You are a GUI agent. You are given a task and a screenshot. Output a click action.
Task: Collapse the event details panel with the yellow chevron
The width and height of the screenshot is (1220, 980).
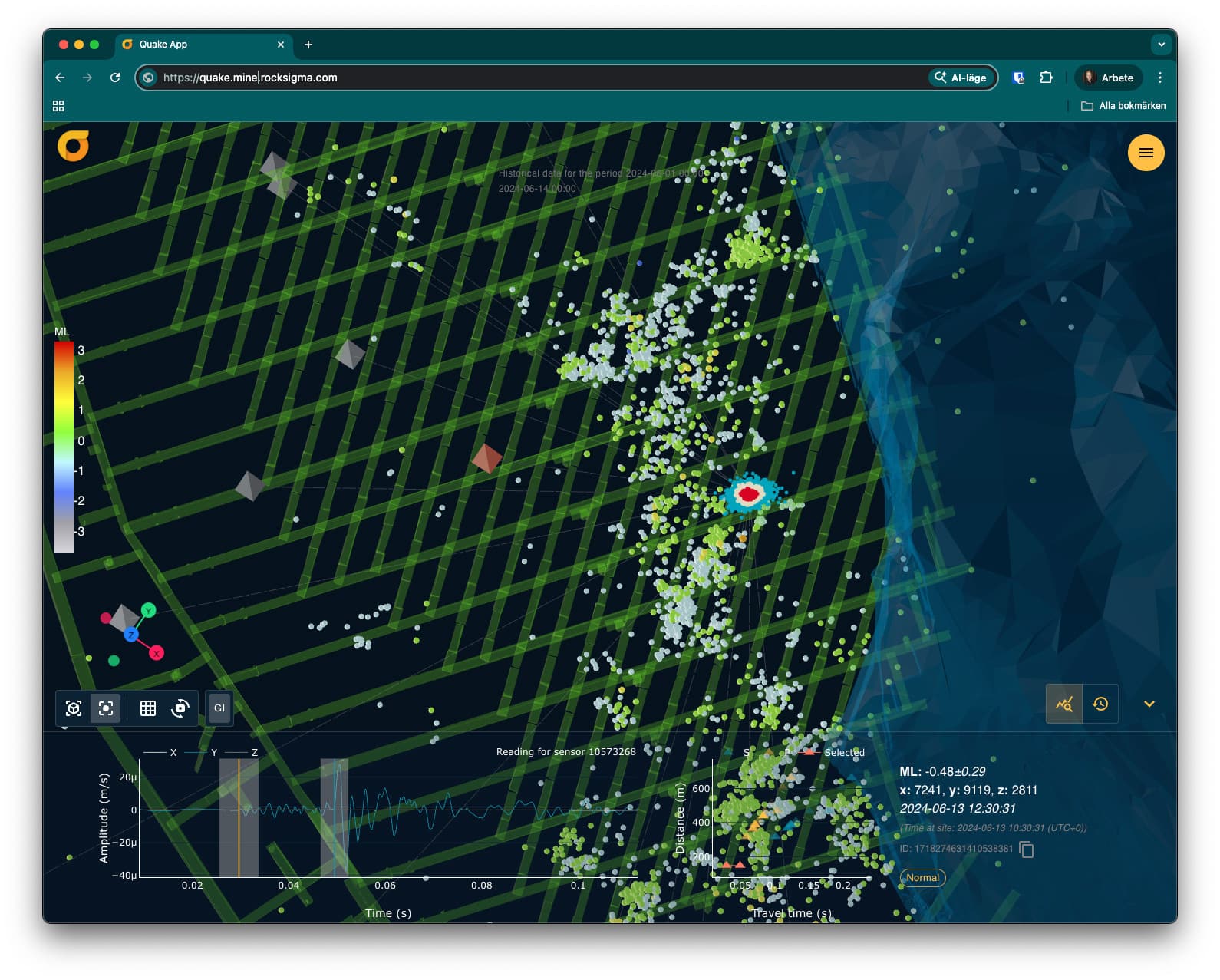pyautogui.click(x=1149, y=704)
